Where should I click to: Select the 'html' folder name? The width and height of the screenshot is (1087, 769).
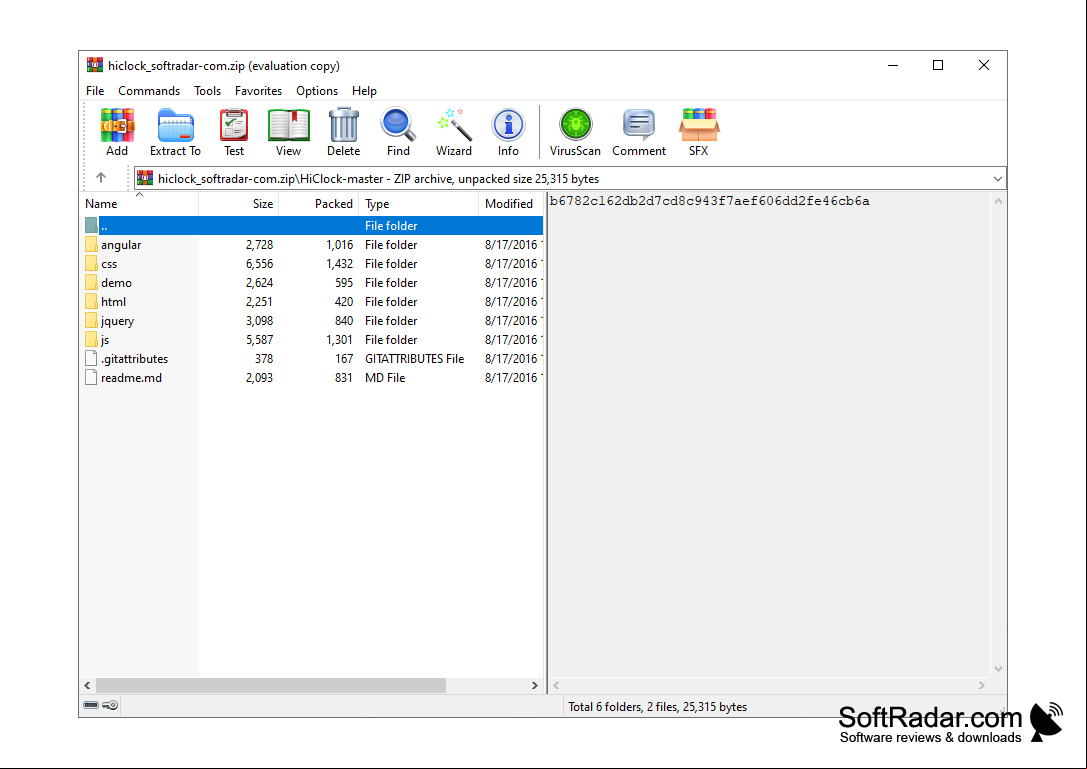pos(114,302)
